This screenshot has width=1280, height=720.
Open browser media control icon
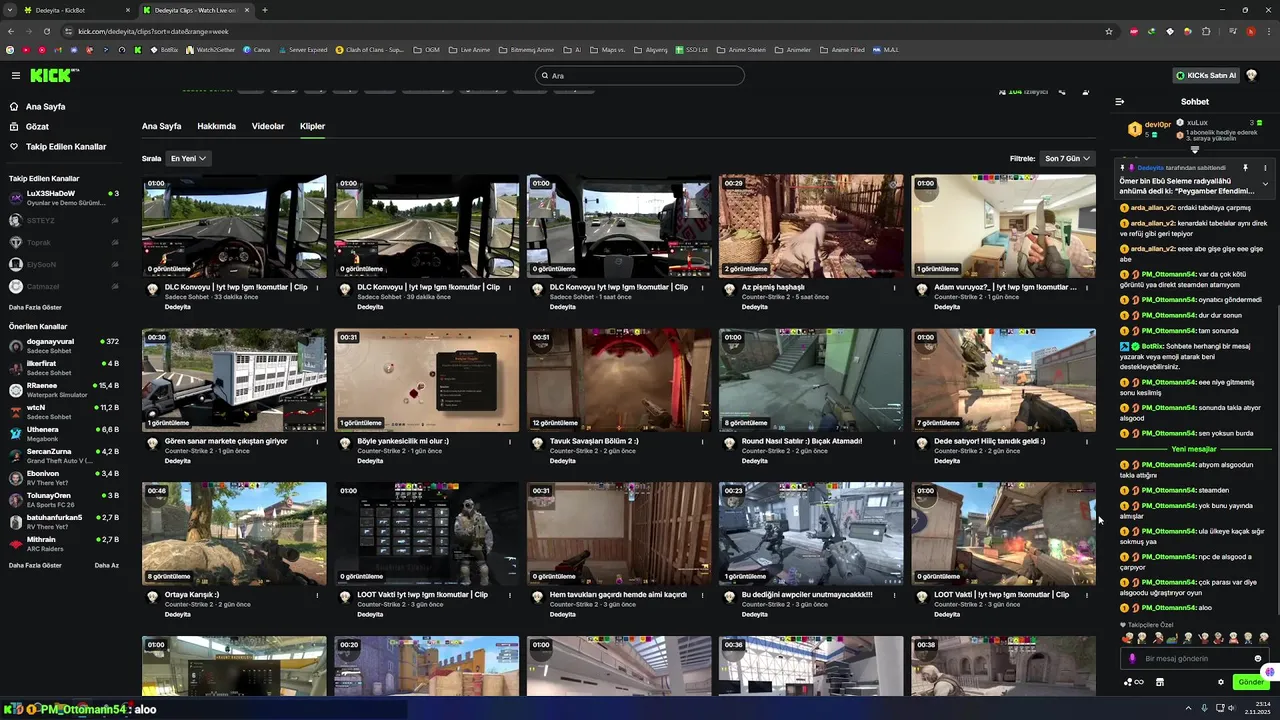click(x=1233, y=31)
